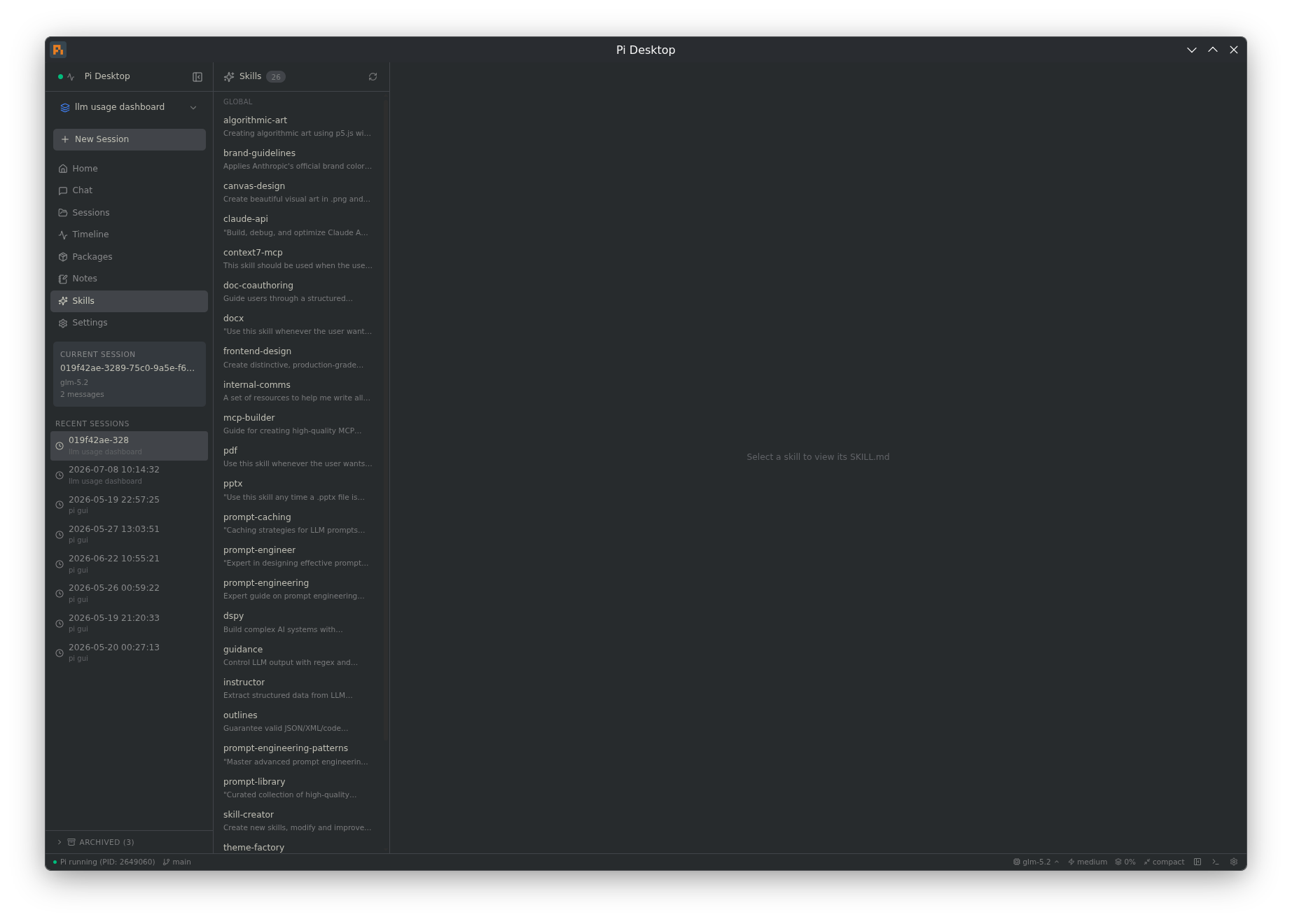Open the status bar settings gear

click(x=1234, y=862)
